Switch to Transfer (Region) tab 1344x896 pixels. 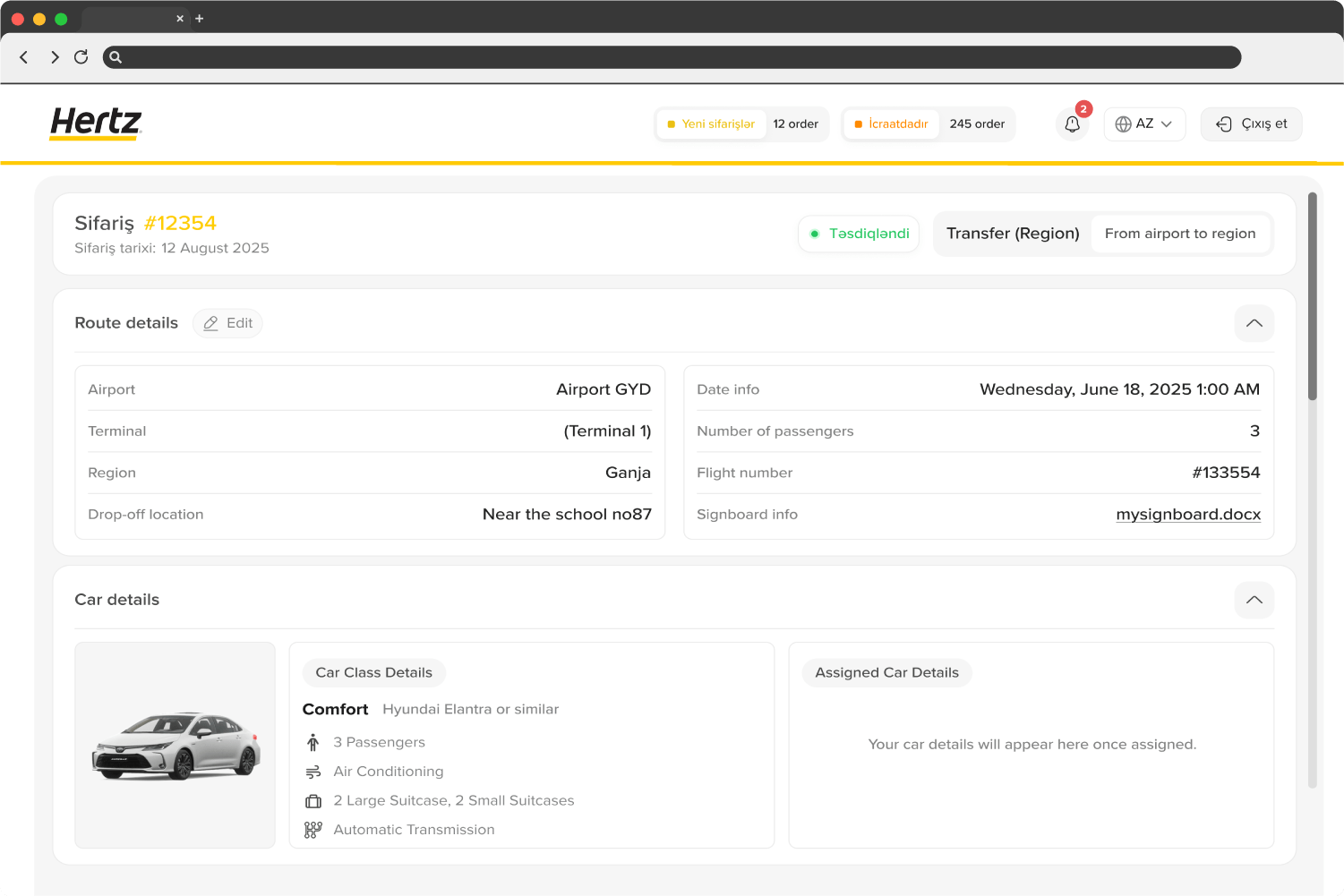tap(1013, 234)
